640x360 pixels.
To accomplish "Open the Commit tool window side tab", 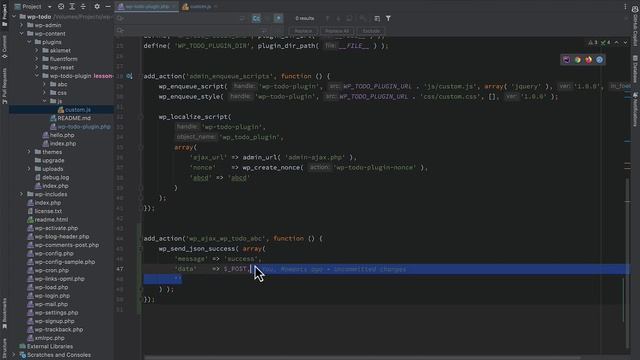I will 4,47.
